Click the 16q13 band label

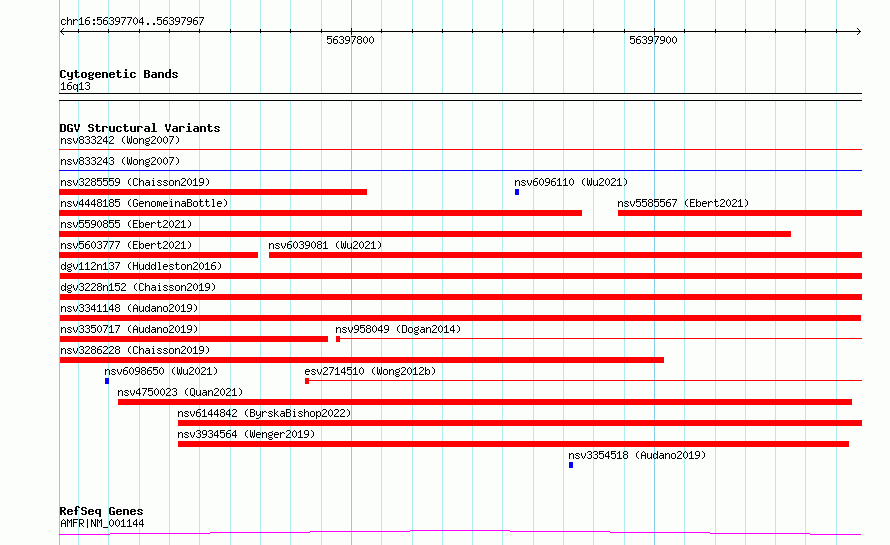point(75,86)
